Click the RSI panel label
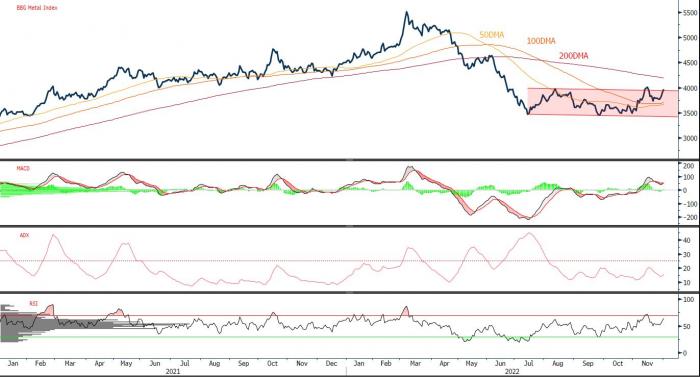 [x=33, y=303]
